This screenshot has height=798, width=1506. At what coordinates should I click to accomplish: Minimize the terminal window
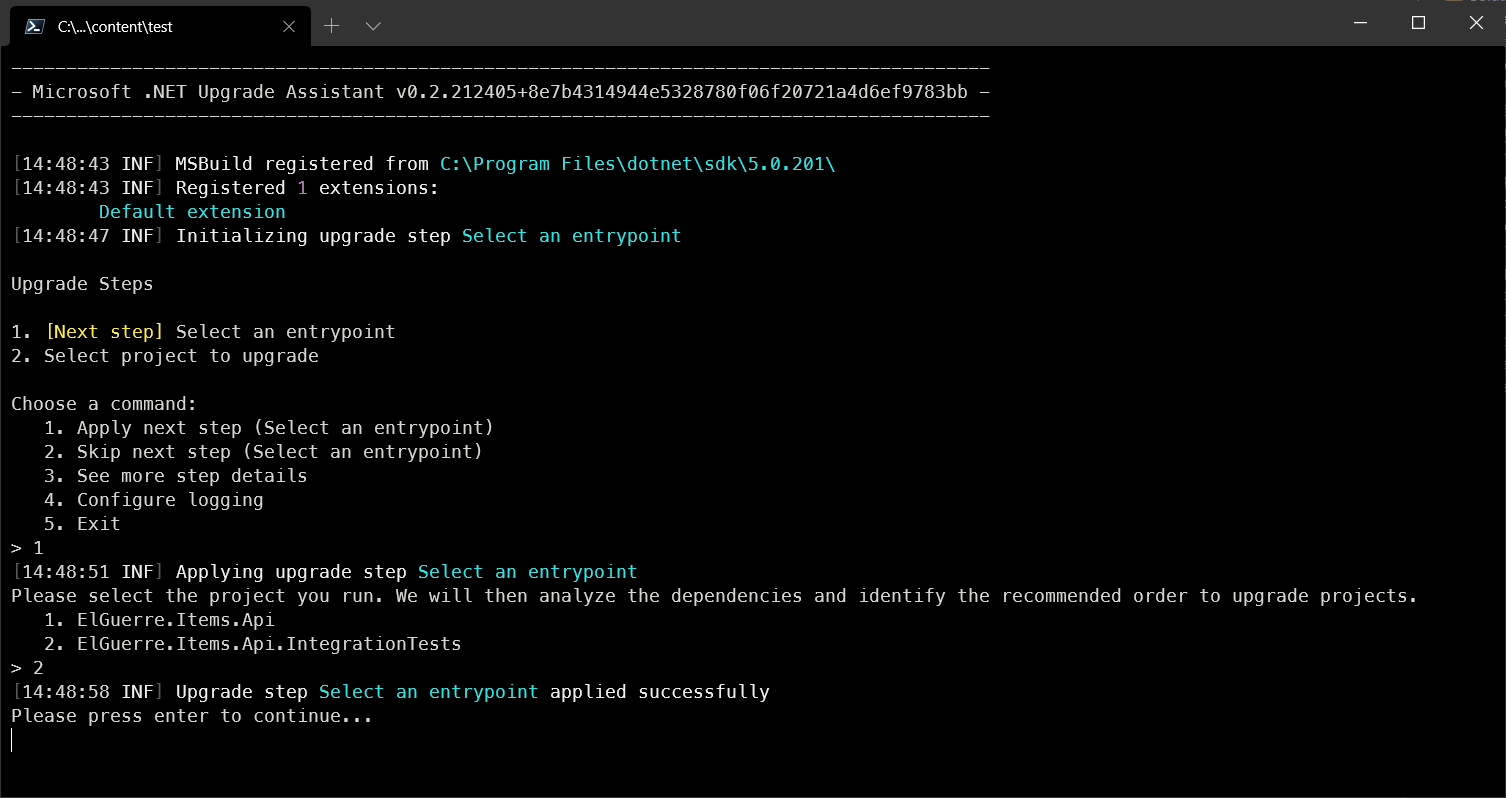point(1359,22)
